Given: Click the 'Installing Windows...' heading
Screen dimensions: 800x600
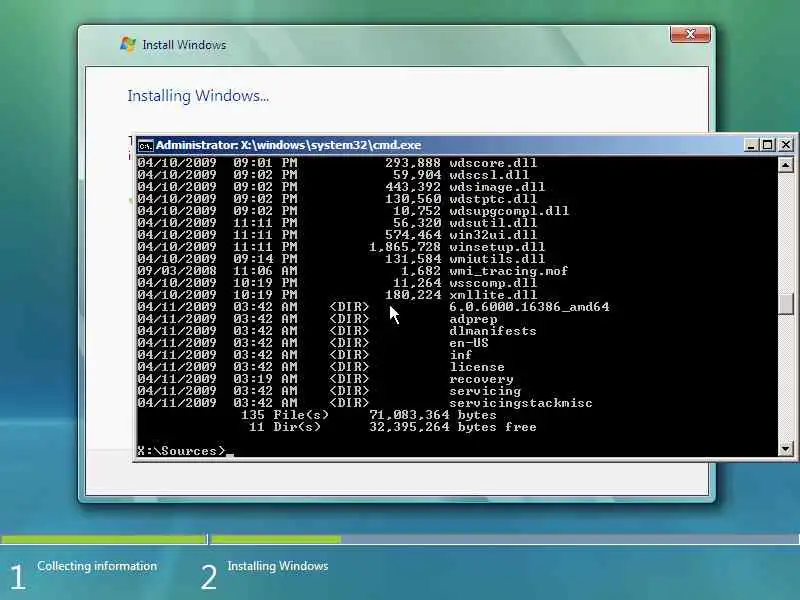Looking at the screenshot, I should tap(198, 95).
